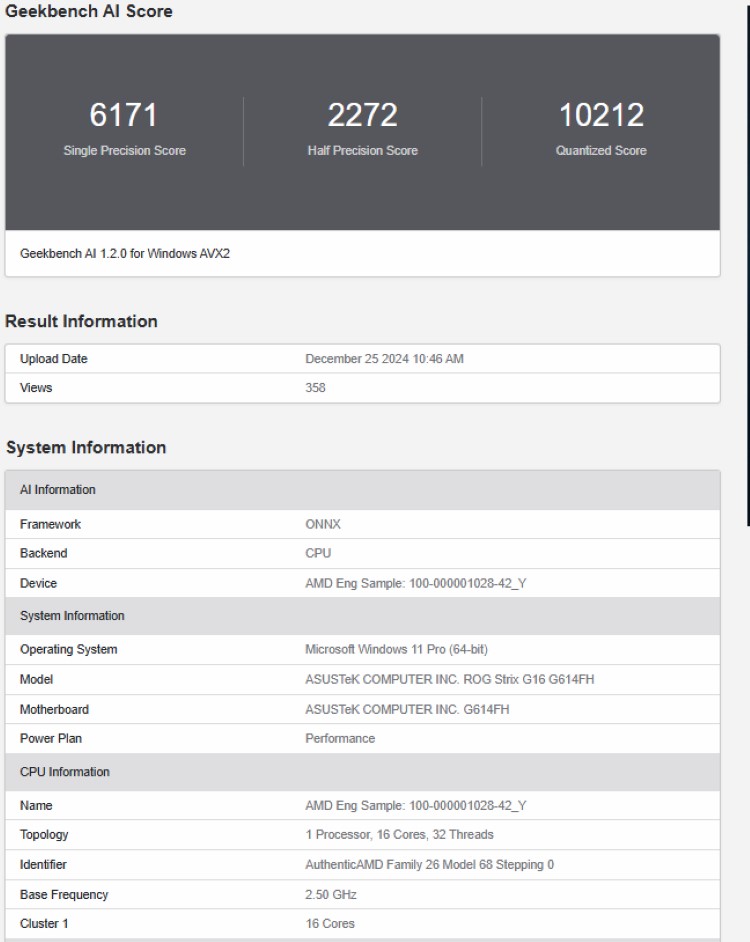Select the 2.50 GHz value
This screenshot has height=942, width=750.
coord(331,895)
